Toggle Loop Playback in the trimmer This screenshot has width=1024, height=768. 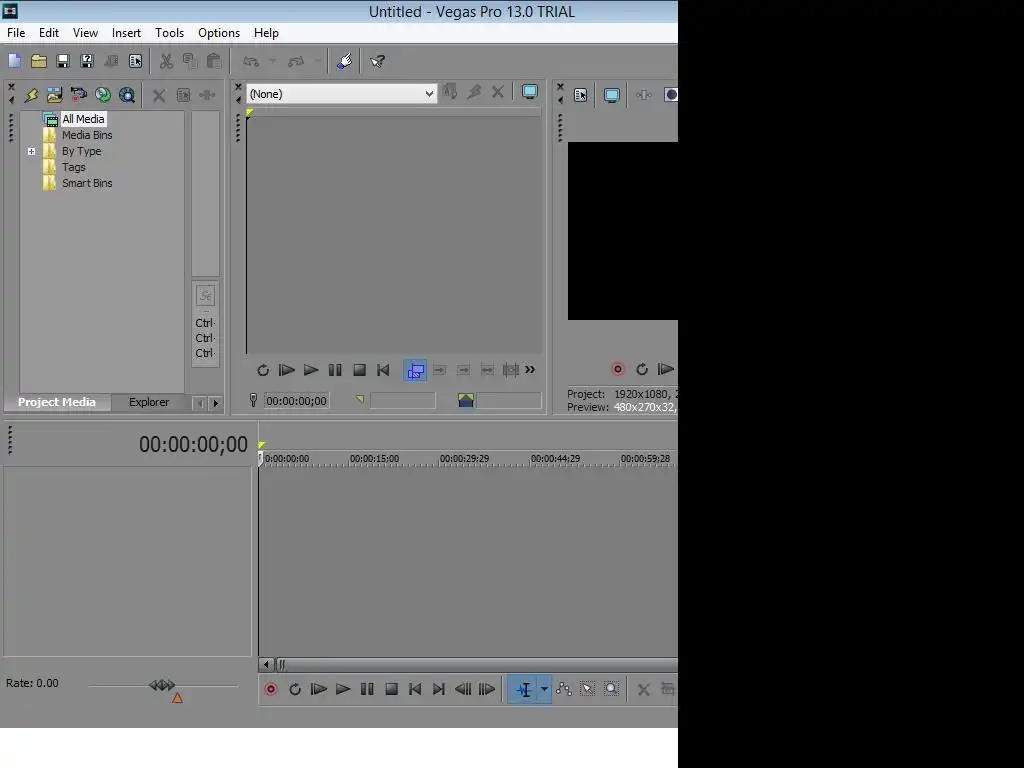tap(263, 370)
